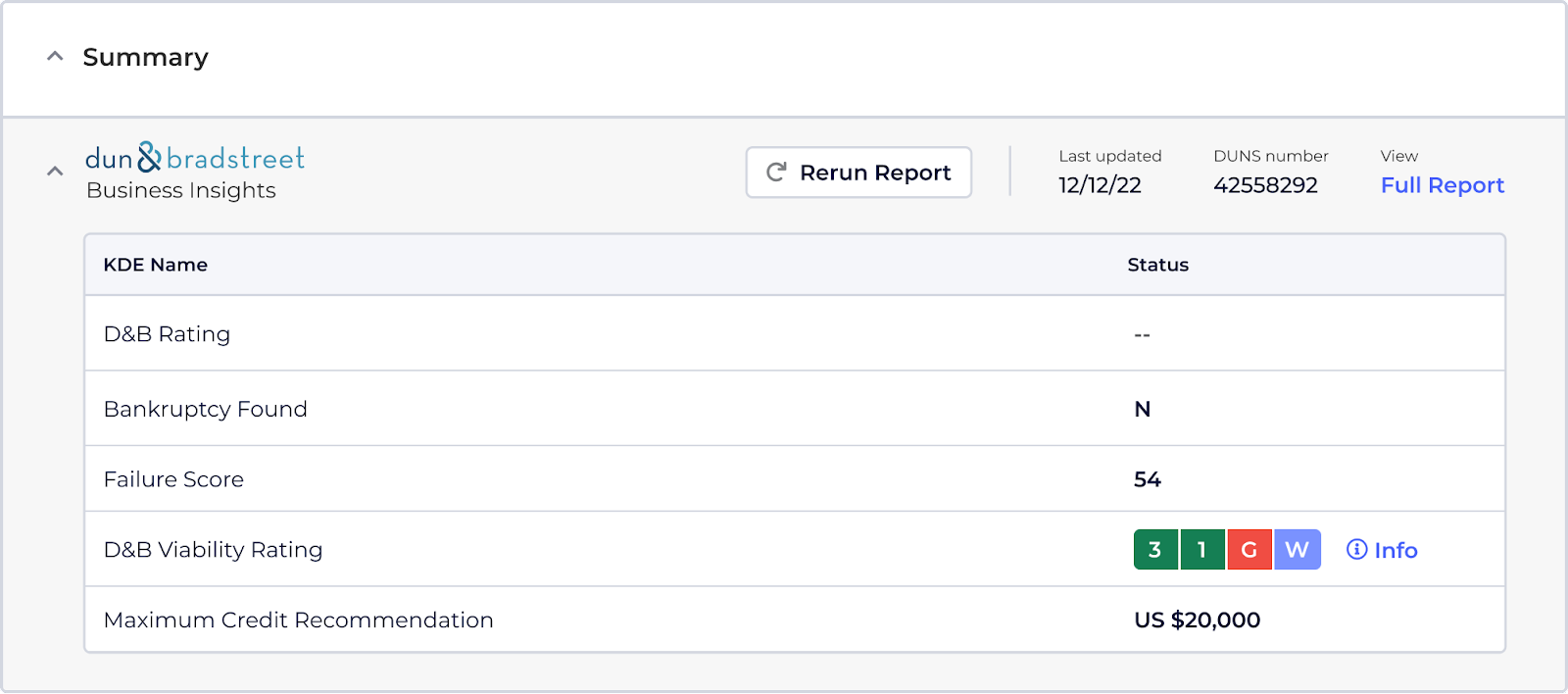
Task: Click the blue 'W' viability badge
Action: 1297,550
